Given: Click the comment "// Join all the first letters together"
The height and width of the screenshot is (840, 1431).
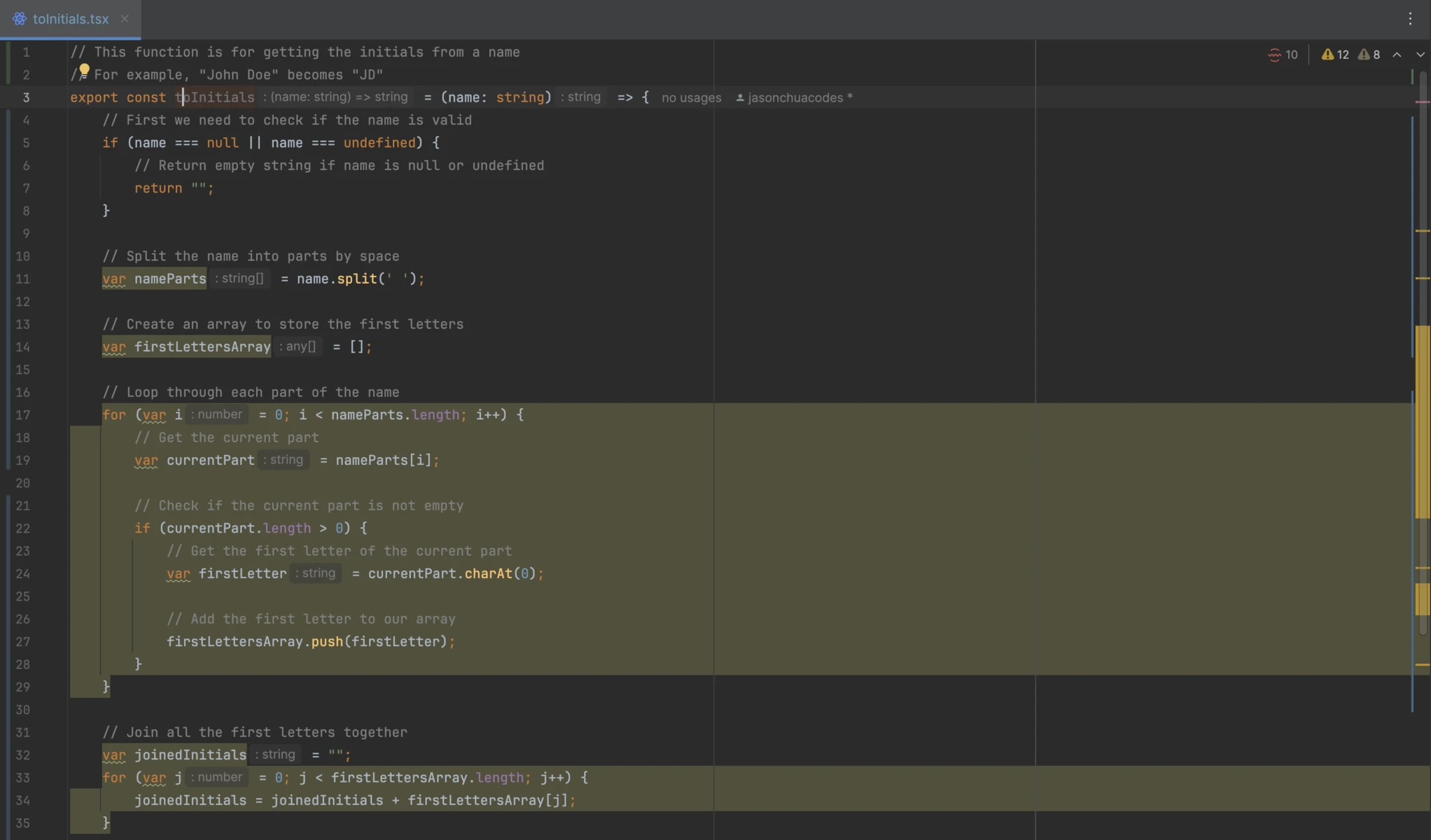Looking at the screenshot, I should point(255,732).
